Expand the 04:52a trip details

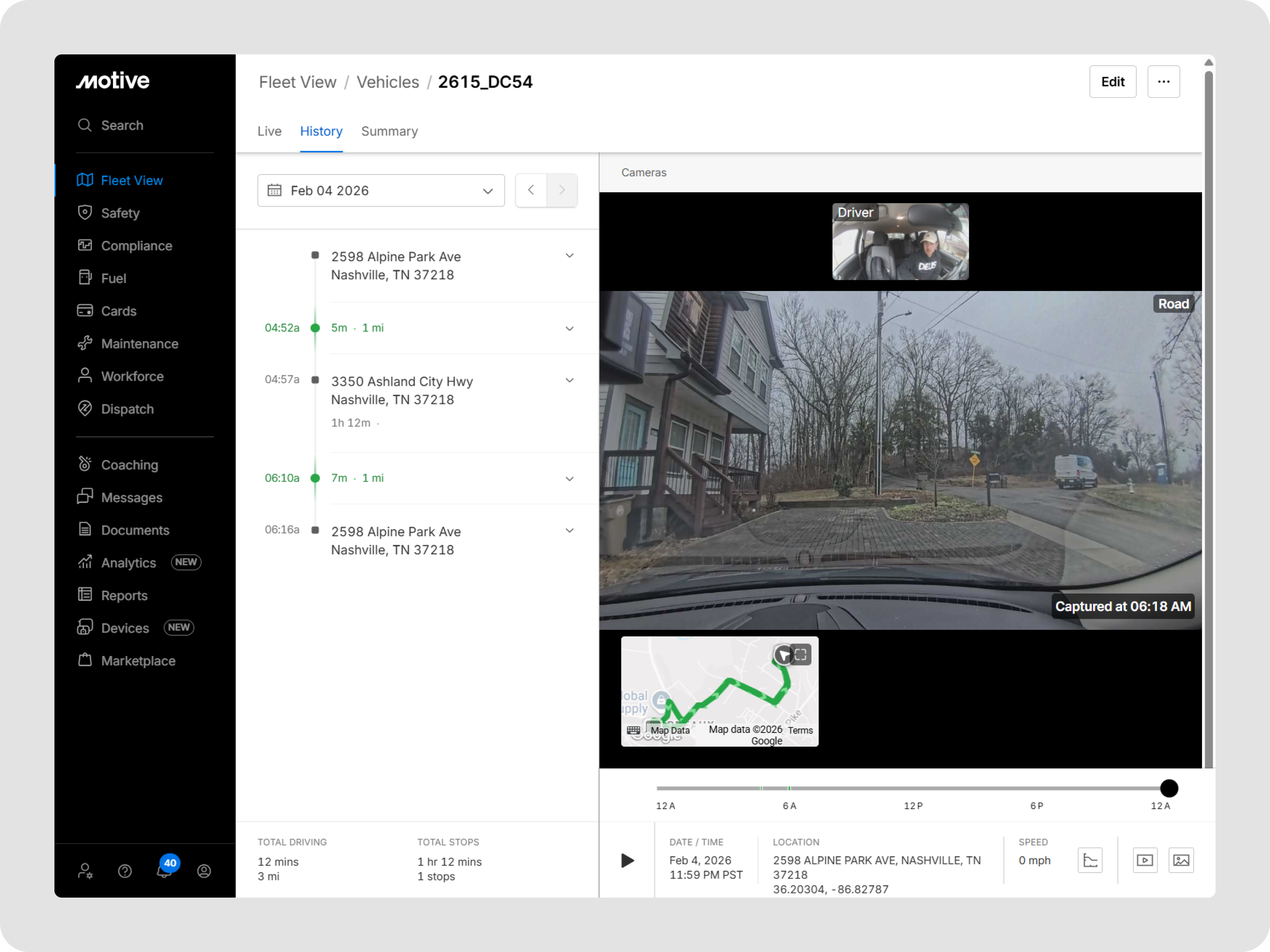[569, 328]
